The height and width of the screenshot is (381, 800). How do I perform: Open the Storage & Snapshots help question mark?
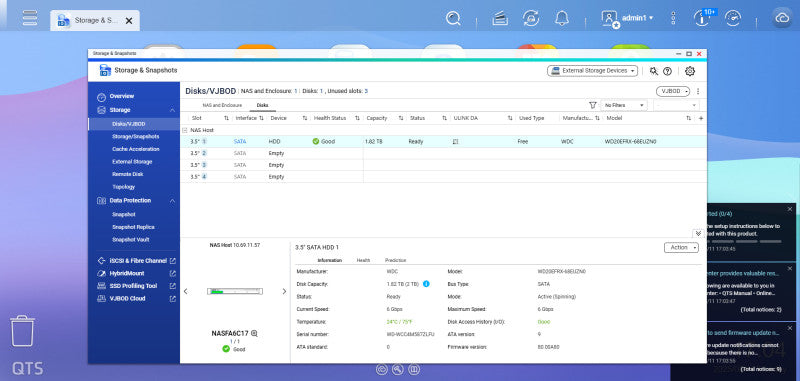[667, 71]
